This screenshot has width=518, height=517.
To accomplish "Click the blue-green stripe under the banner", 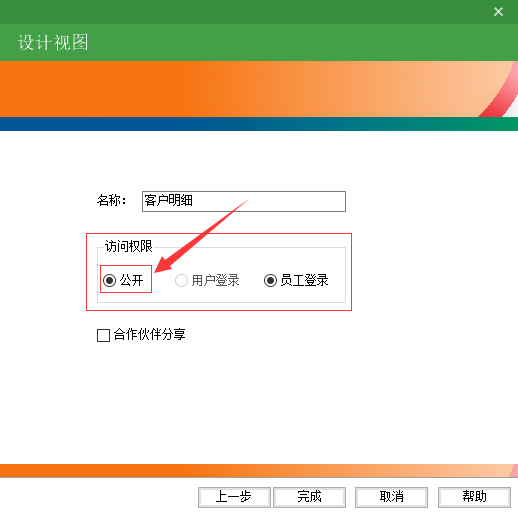I will 259,124.
